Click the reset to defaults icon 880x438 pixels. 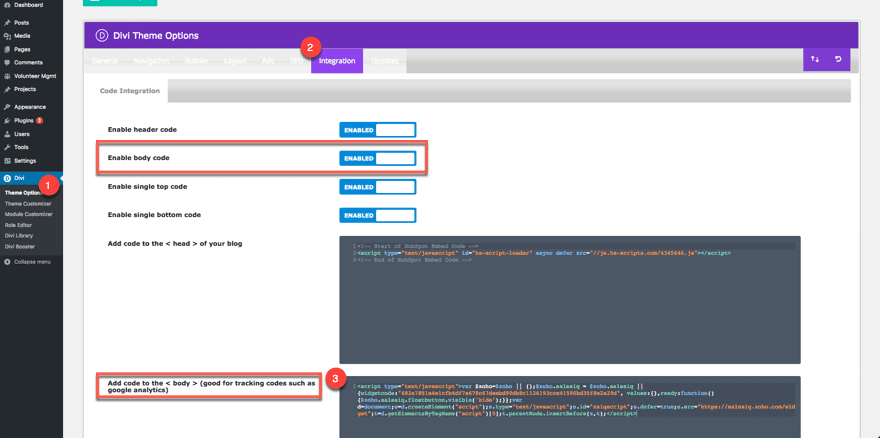click(x=838, y=60)
